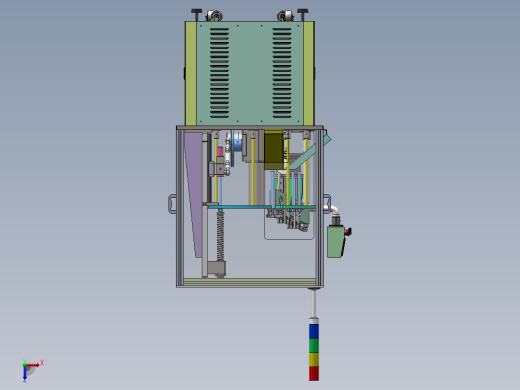Select the pink cylinder component
This screenshot has height=390, width=520.
220,152
